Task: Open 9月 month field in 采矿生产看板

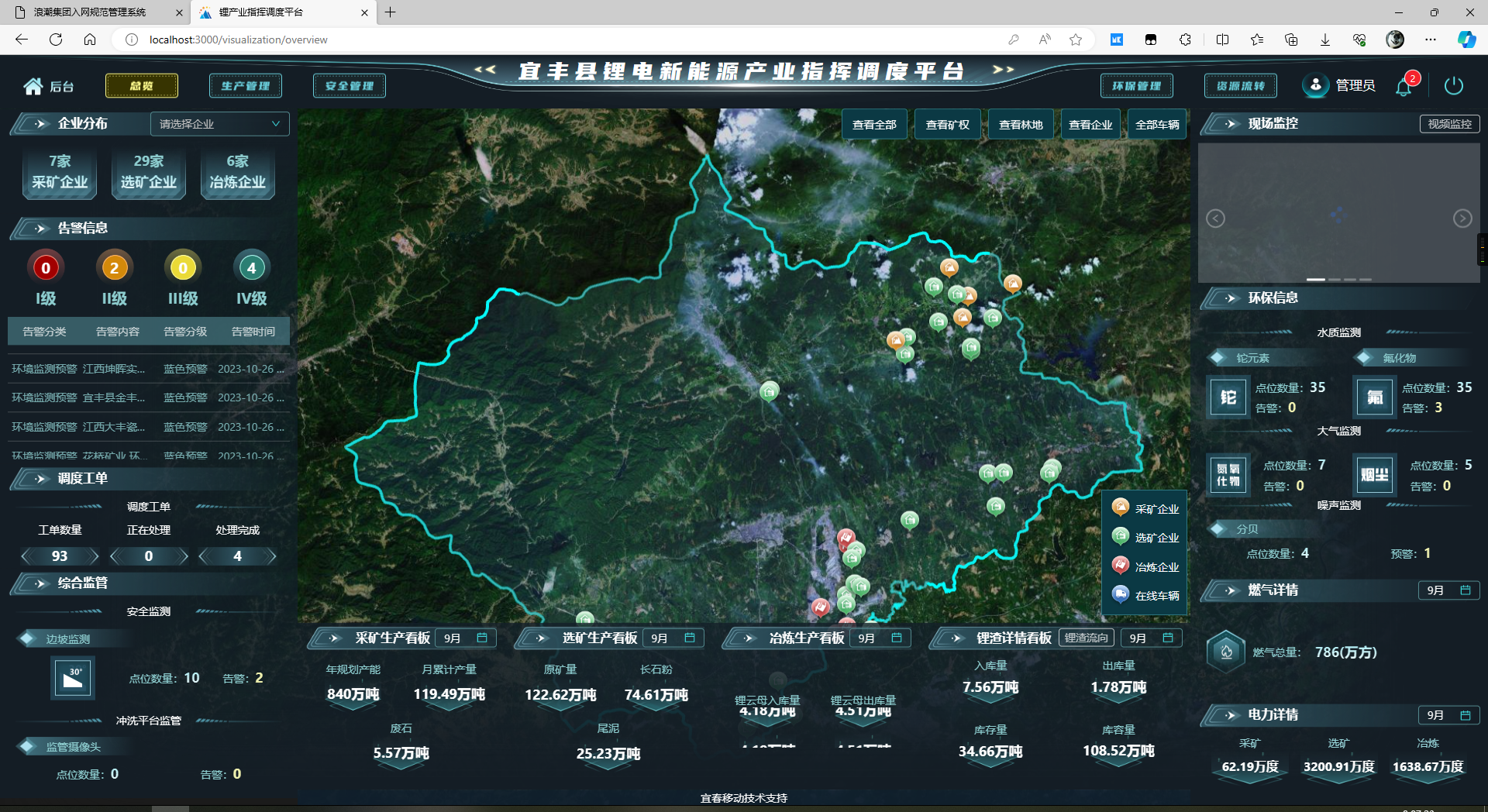Action: [466, 638]
